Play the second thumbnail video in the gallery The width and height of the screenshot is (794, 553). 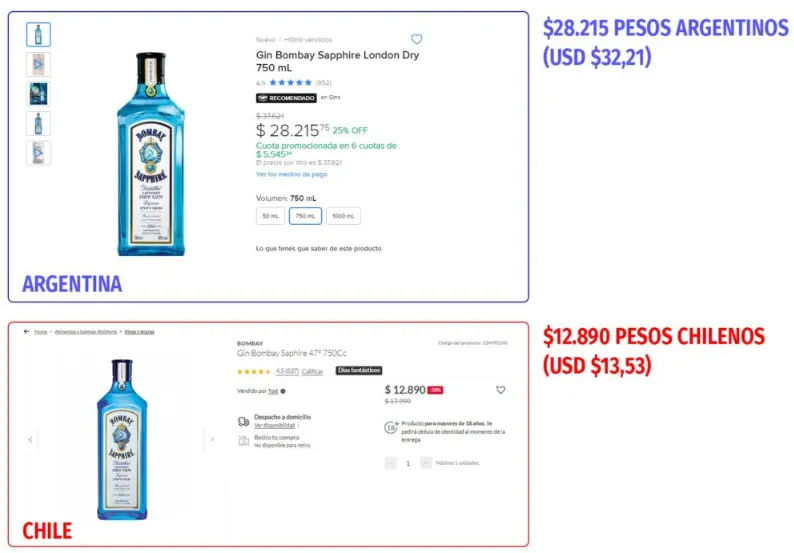pyautogui.click(x=38, y=64)
